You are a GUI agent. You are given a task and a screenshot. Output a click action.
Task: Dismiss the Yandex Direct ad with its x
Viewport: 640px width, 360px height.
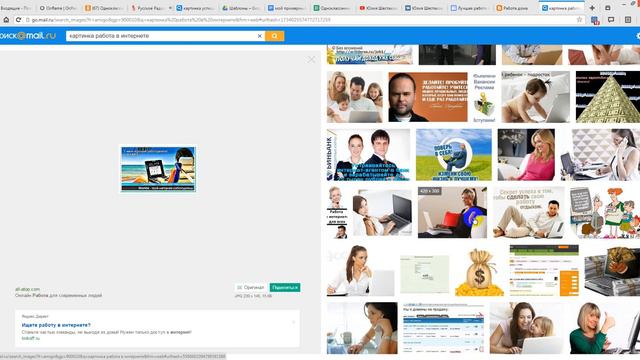point(293,322)
